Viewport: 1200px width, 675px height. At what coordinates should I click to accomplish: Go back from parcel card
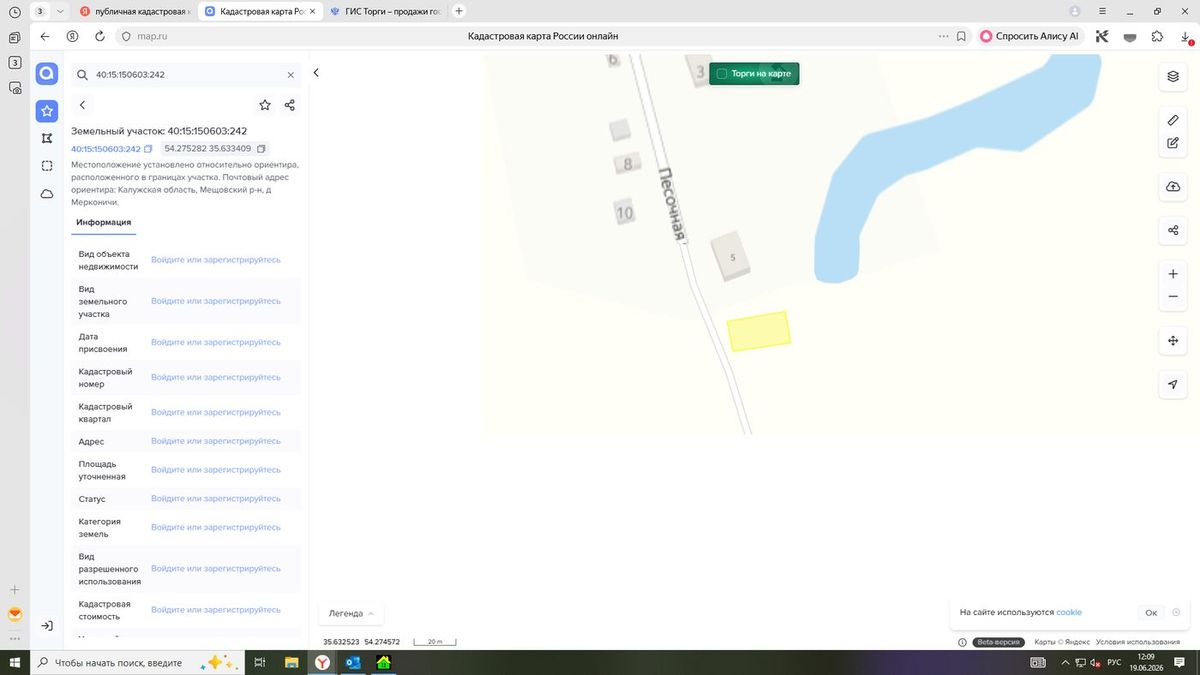coord(82,105)
